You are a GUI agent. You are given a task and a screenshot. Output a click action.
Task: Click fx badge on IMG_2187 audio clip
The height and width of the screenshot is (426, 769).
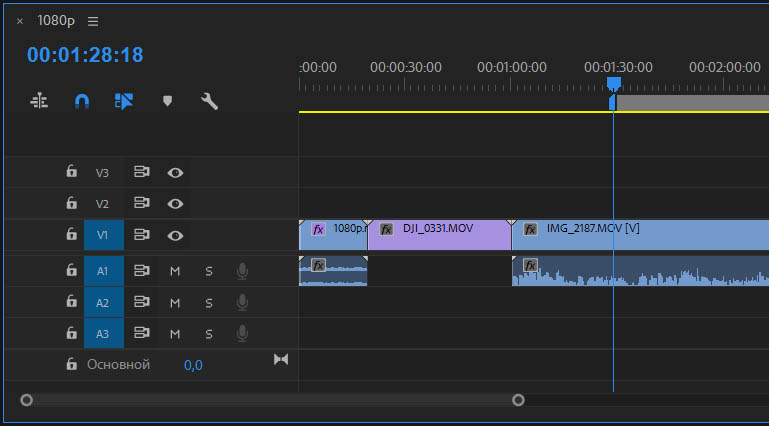click(x=530, y=266)
